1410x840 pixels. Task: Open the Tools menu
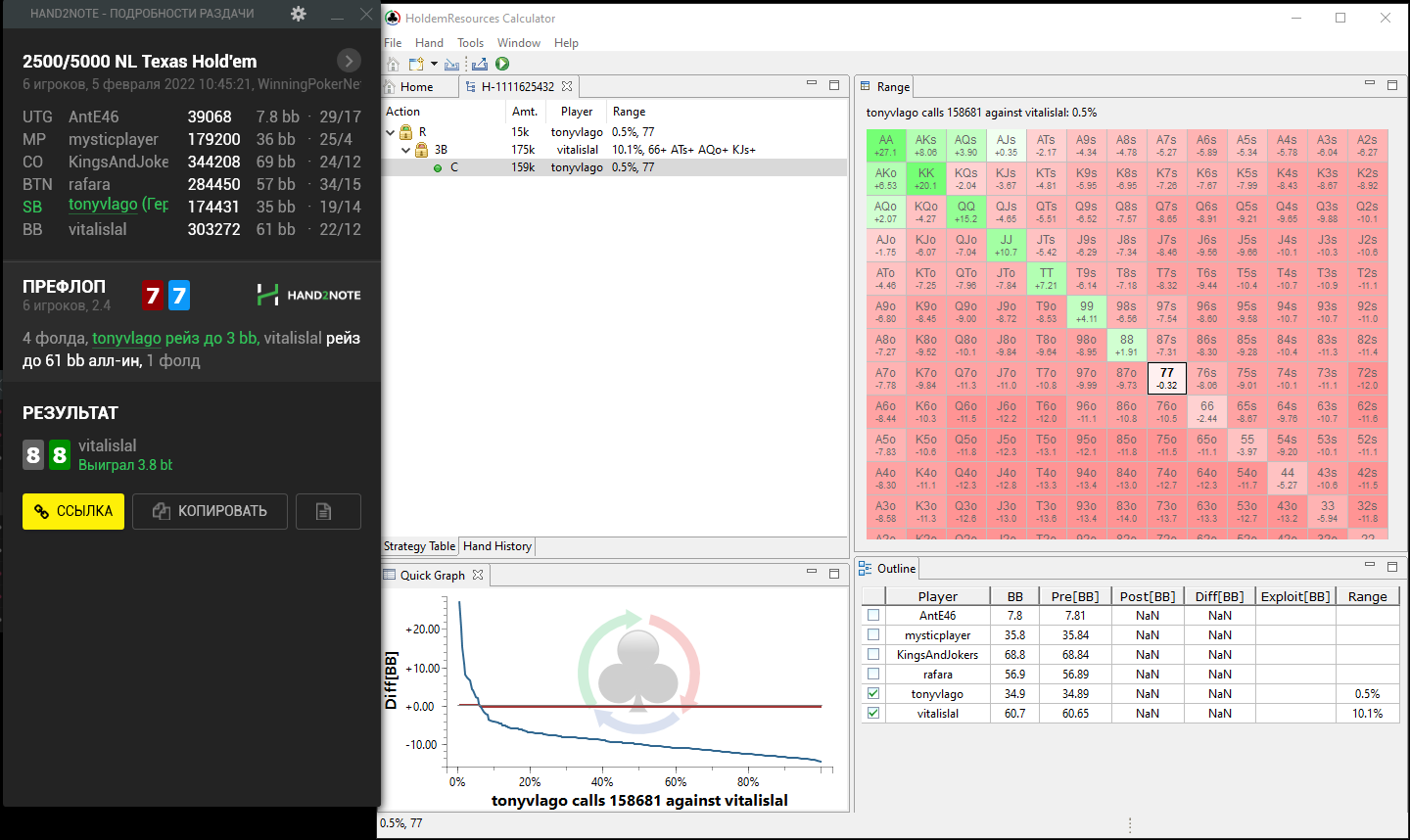pos(471,43)
